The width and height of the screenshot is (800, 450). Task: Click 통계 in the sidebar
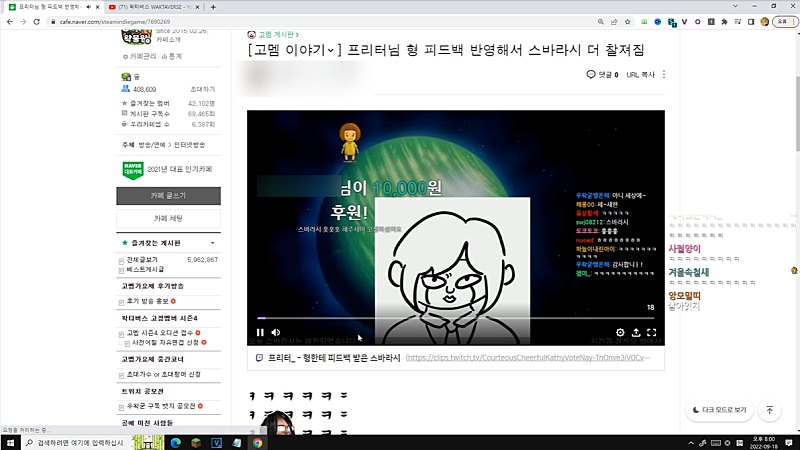(x=172, y=56)
